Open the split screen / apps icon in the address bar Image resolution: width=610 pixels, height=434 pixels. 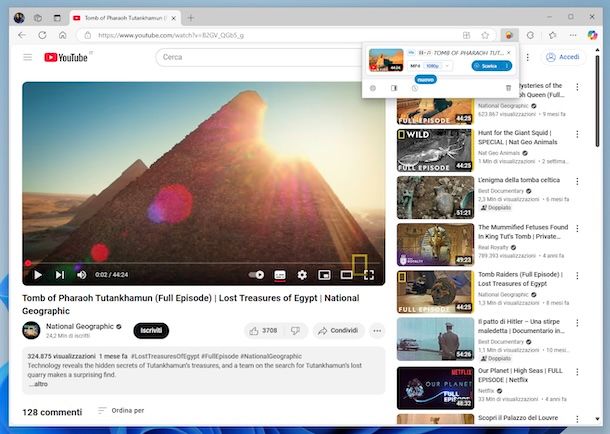point(466,35)
